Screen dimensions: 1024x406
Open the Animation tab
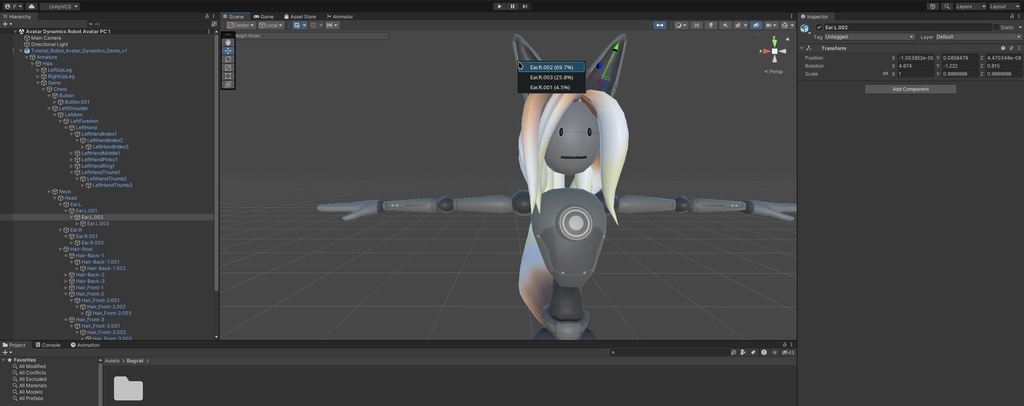(x=86, y=345)
